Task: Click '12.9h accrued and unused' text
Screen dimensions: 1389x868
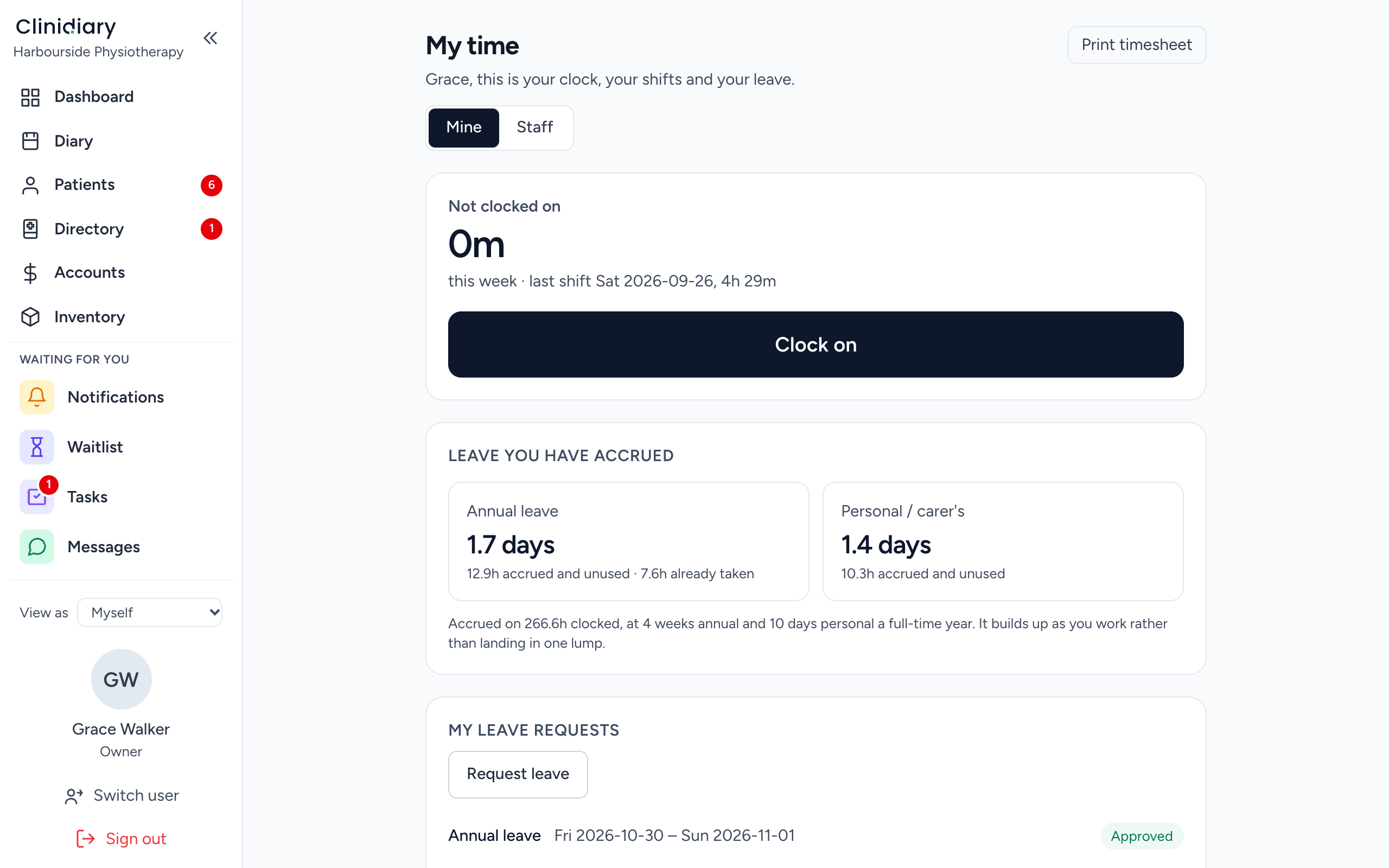Action: pos(548,573)
